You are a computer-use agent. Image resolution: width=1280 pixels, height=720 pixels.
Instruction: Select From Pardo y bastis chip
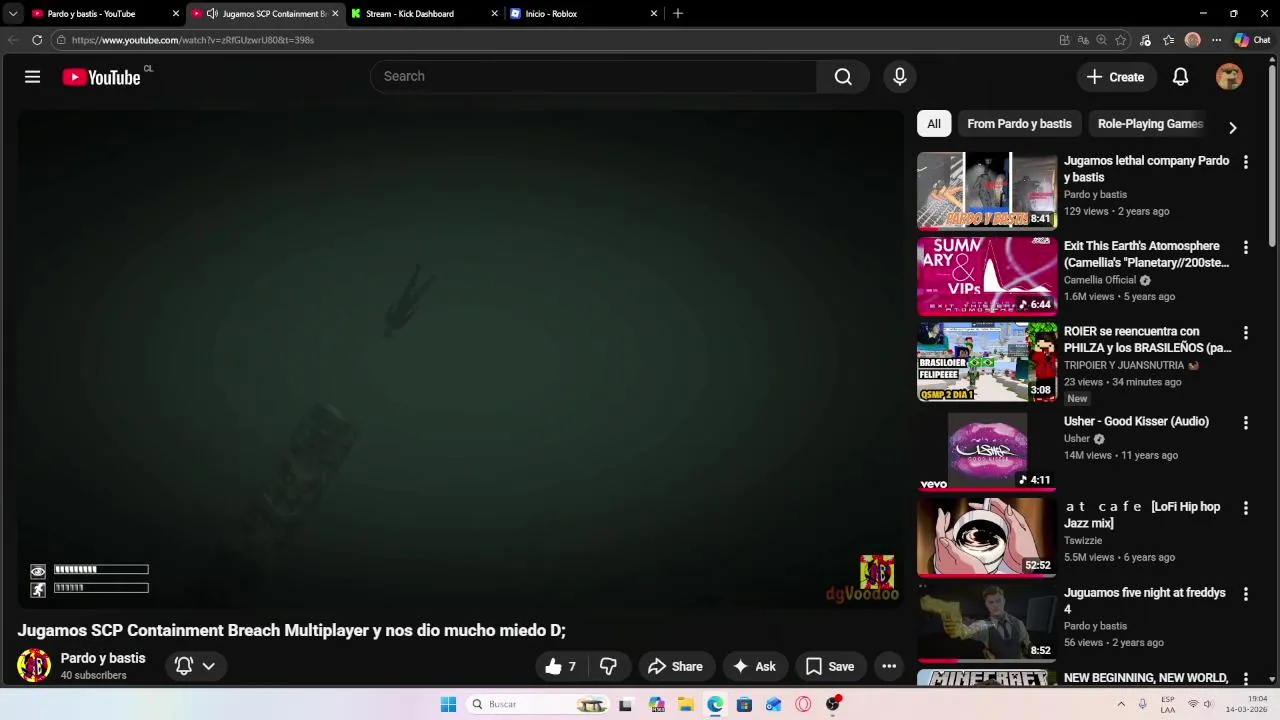coord(1019,124)
